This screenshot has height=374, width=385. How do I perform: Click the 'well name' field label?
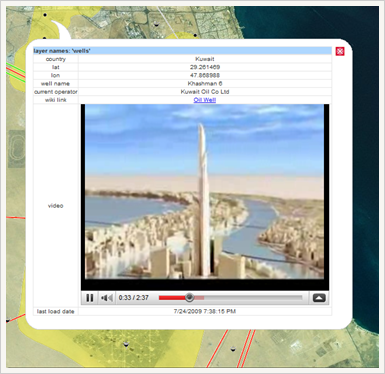pyautogui.click(x=55, y=83)
